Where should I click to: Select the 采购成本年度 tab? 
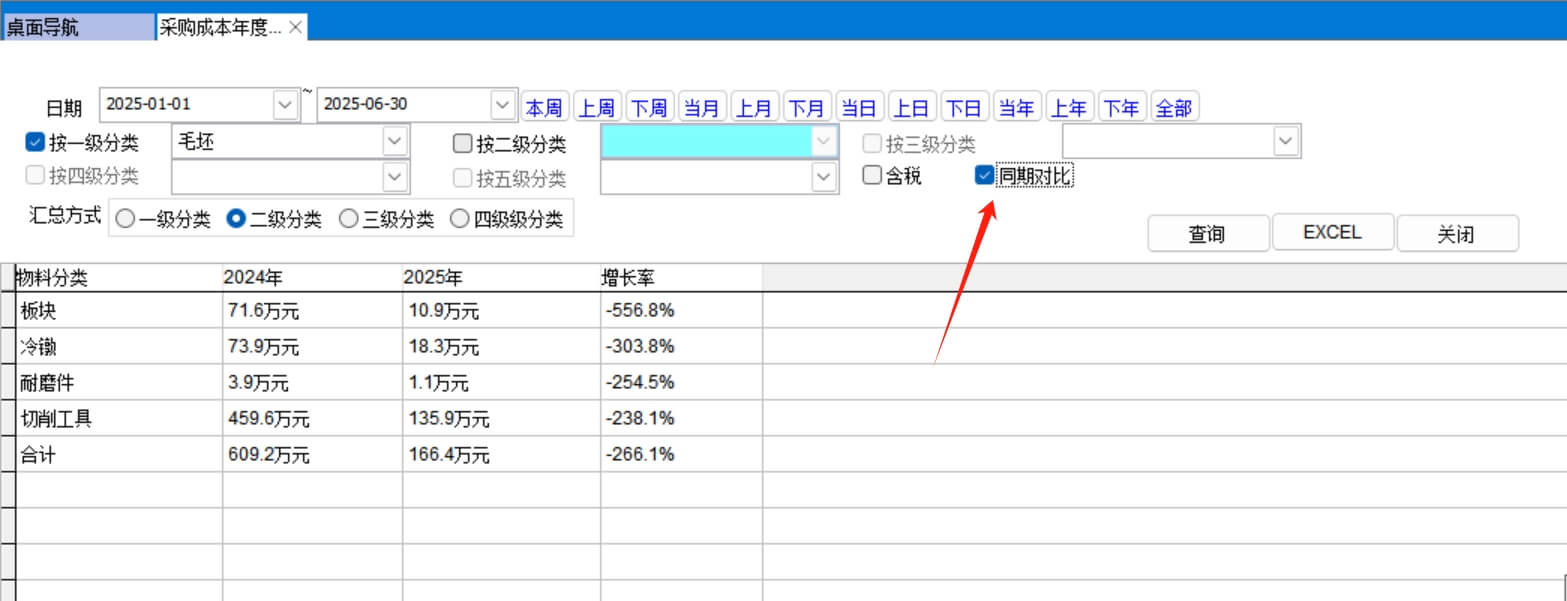[220, 28]
